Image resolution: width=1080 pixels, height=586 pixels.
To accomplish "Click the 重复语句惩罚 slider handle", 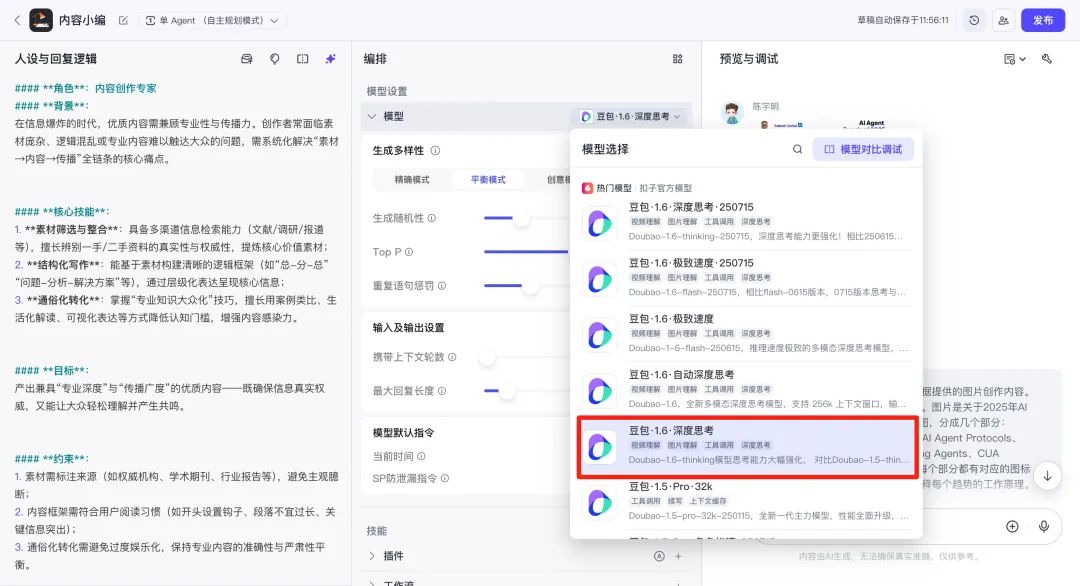I will point(530,286).
